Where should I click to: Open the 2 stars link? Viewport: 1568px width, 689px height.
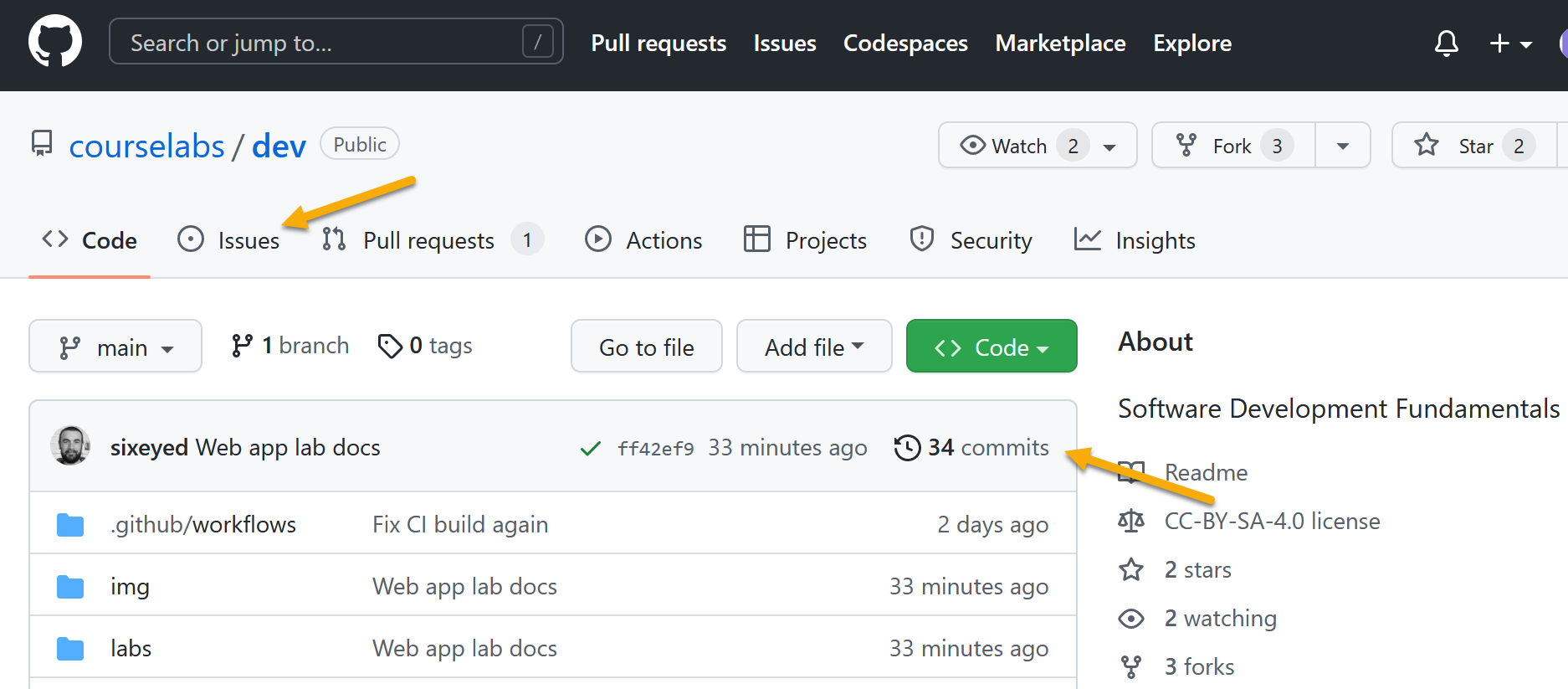tap(1197, 569)
